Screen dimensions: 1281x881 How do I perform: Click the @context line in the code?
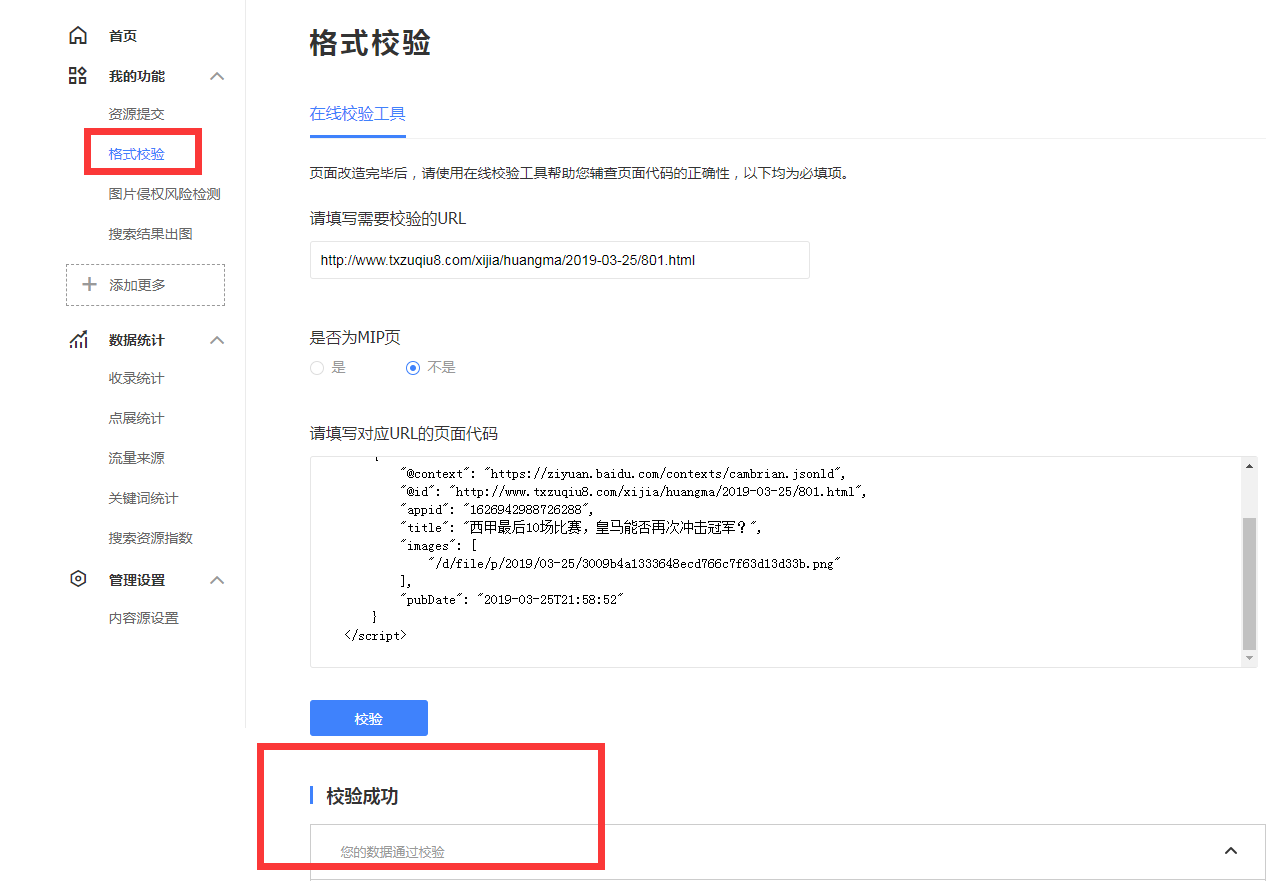624,473
